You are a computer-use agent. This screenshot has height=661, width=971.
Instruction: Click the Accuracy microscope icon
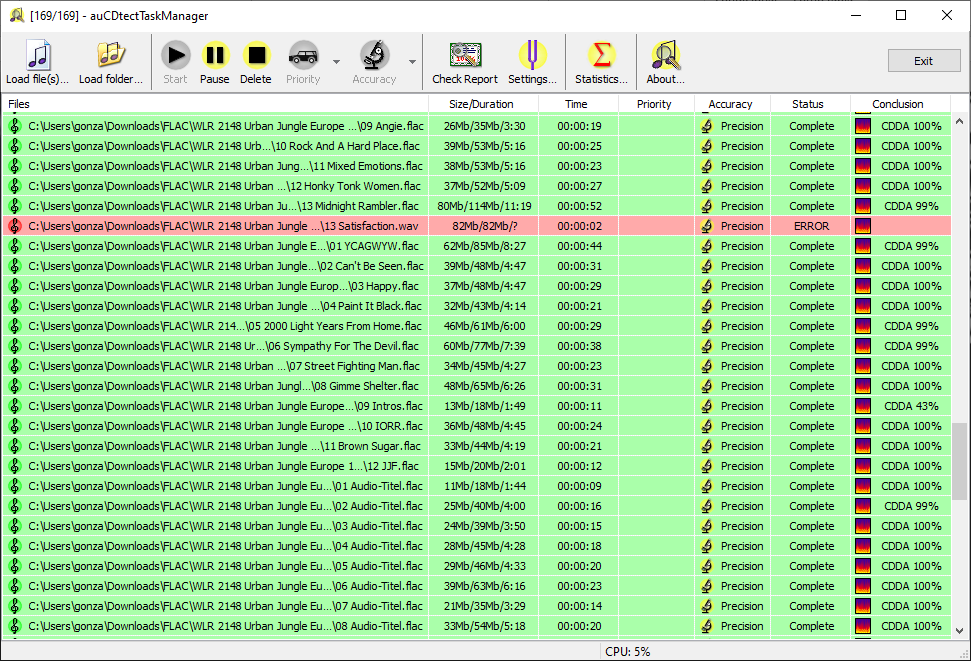pos(375,55)
